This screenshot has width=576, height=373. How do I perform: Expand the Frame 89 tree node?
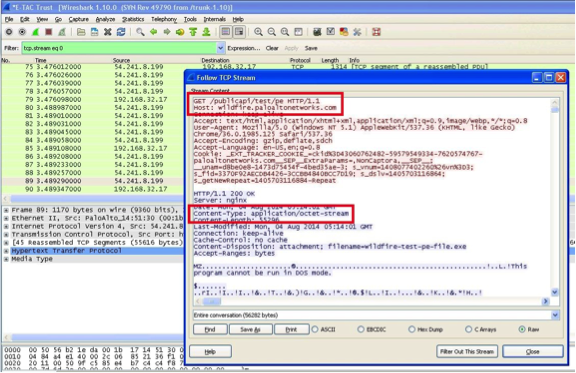tap(6, 210)
